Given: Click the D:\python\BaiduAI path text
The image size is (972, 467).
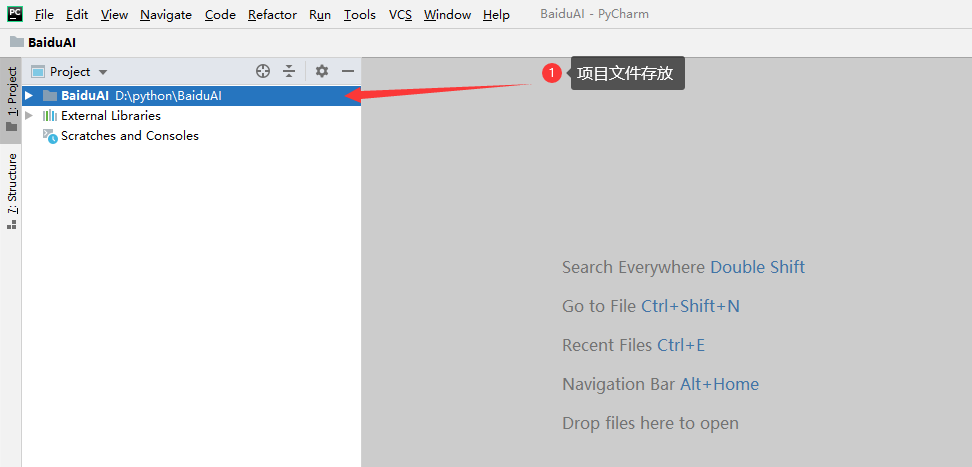Looking at the screenshot, I should point(169,96).
